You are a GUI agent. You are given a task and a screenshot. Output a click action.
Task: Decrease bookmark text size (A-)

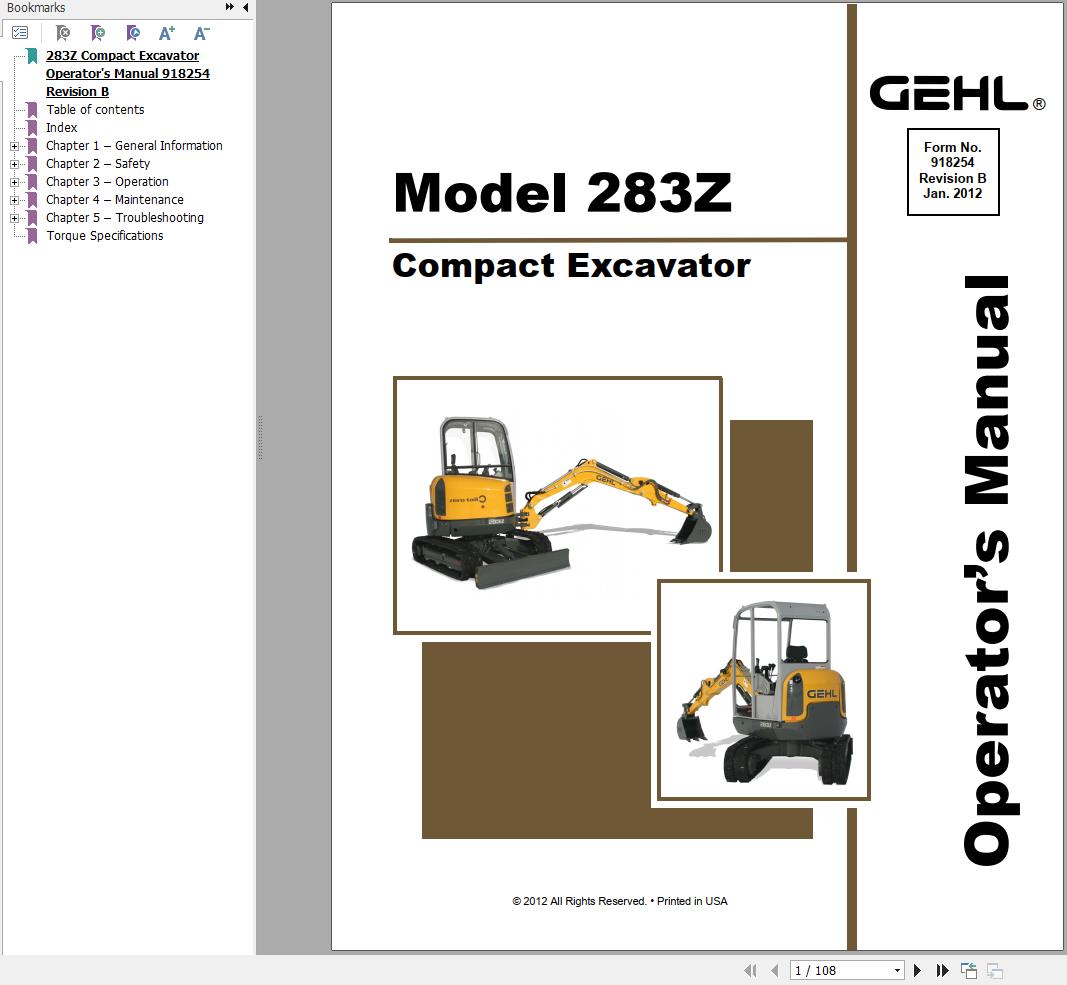click(x=201, y=32)
